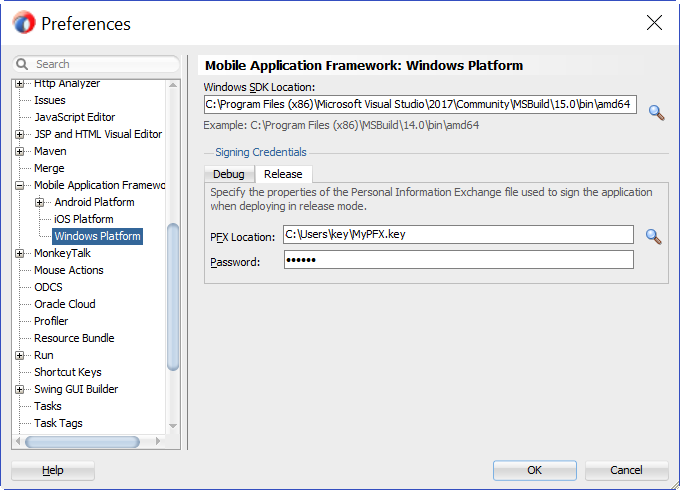Expand the Run tree node
The width and height of the screenshot is (680, 490).
pos(20,356)
